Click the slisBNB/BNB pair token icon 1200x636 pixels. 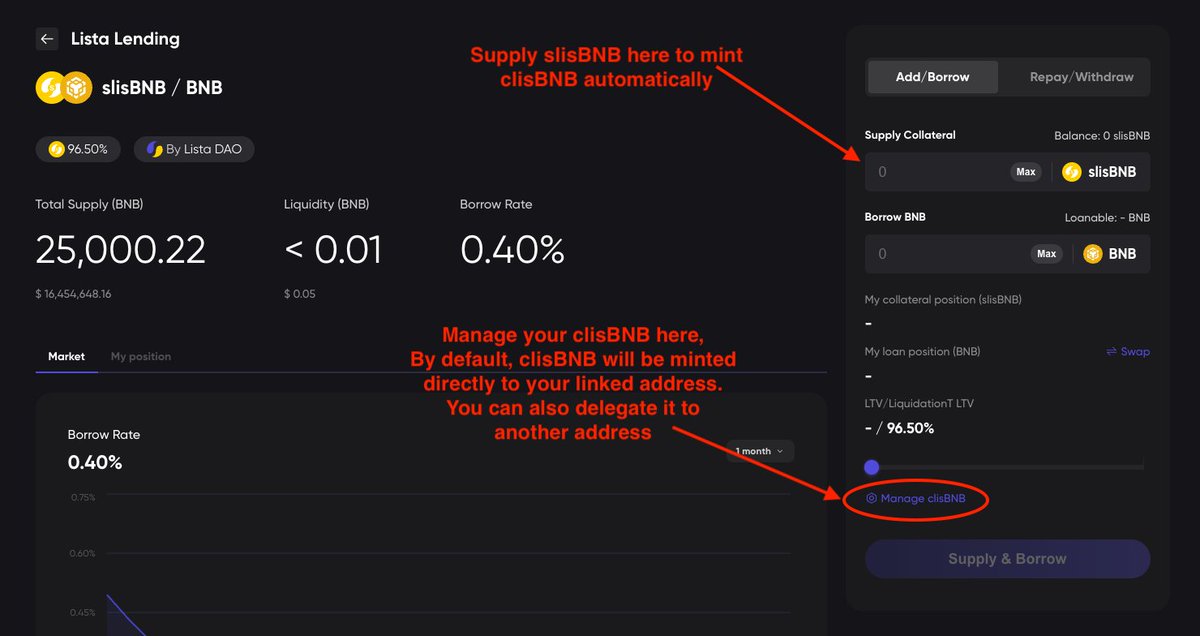(x=64, y=88)
